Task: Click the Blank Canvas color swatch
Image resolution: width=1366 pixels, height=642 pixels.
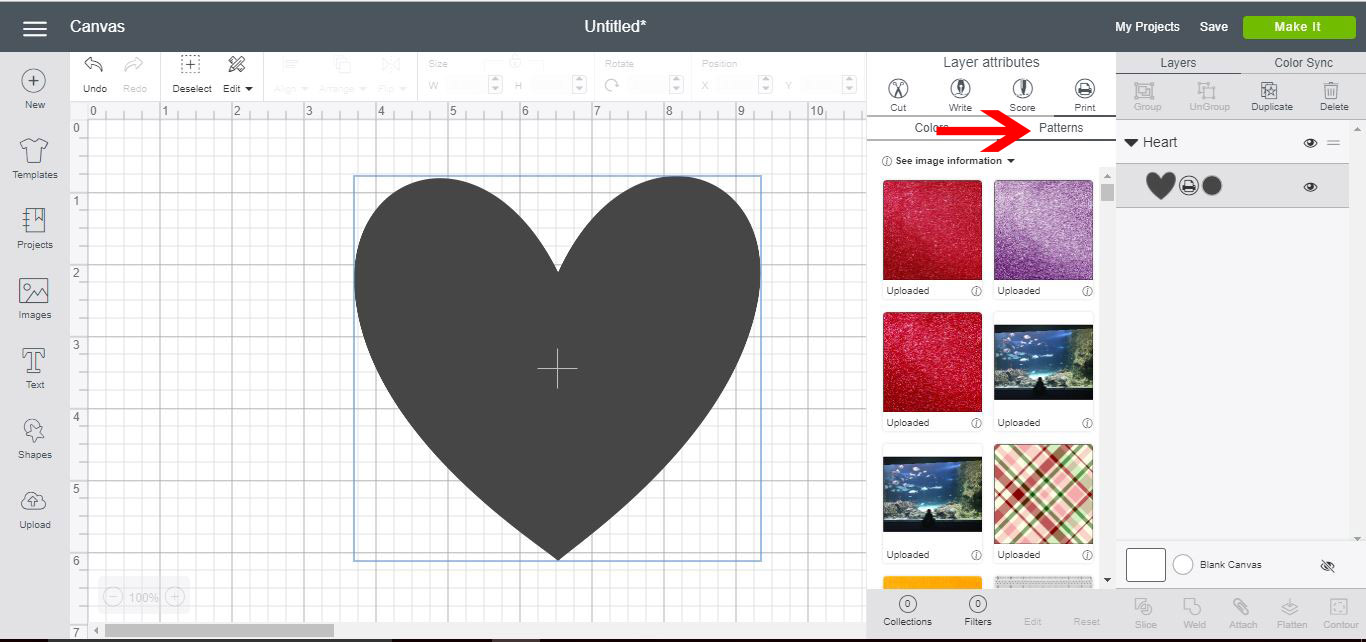Action: coord(1145,564)
